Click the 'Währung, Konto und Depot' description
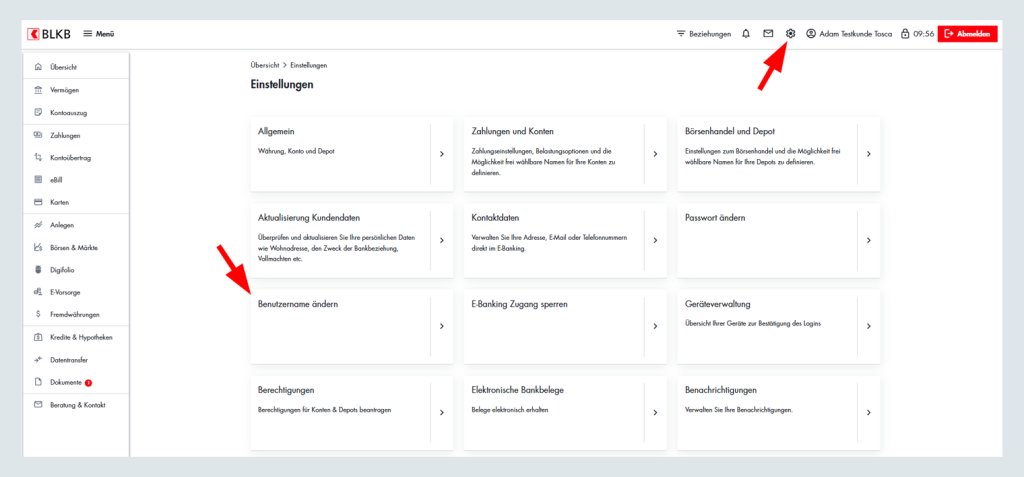This screenshot has width=1024, height=477. pos(296,151)
